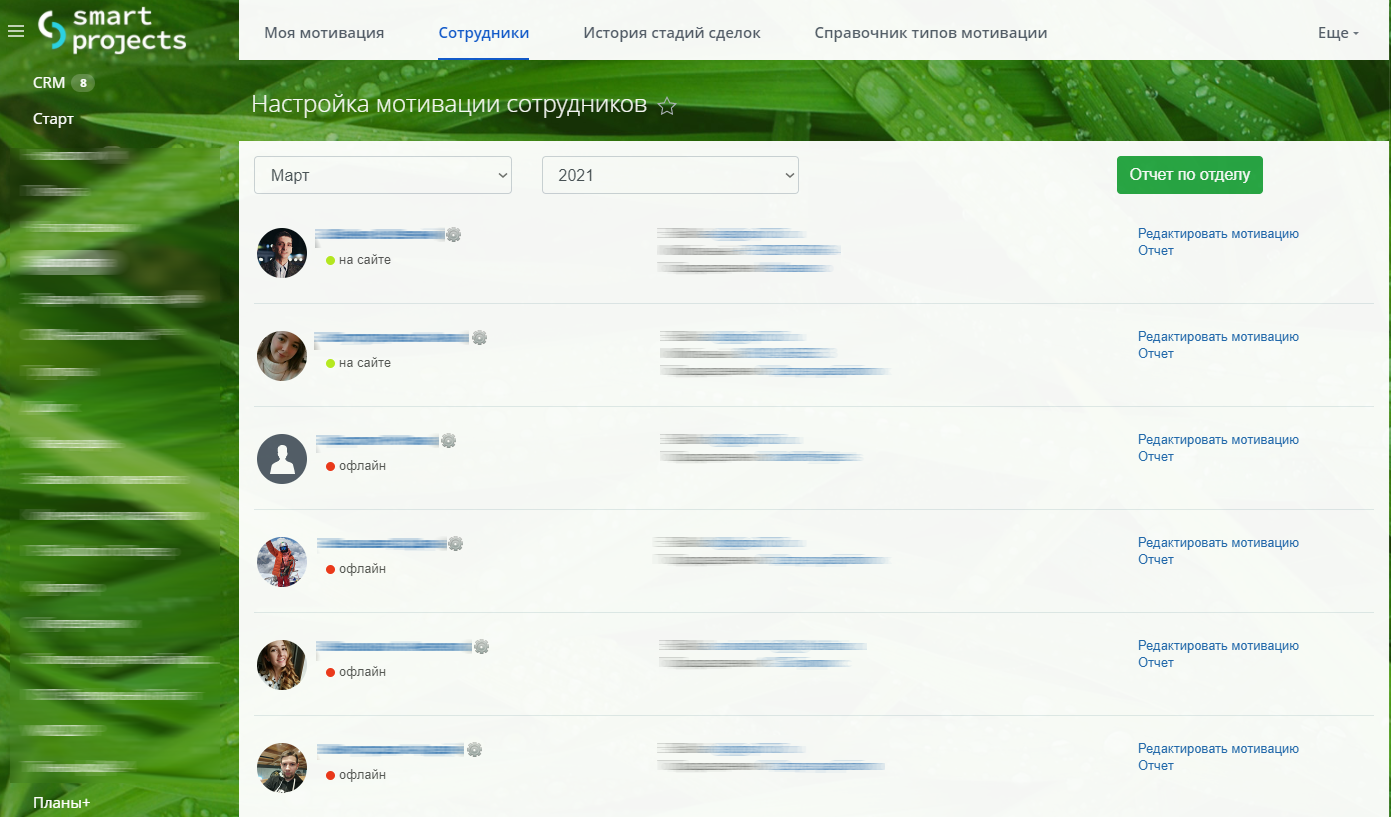Open Отчет link for the third employee
The width and height of the screenshot is (1391, 817).
(x=1156, y=457)
